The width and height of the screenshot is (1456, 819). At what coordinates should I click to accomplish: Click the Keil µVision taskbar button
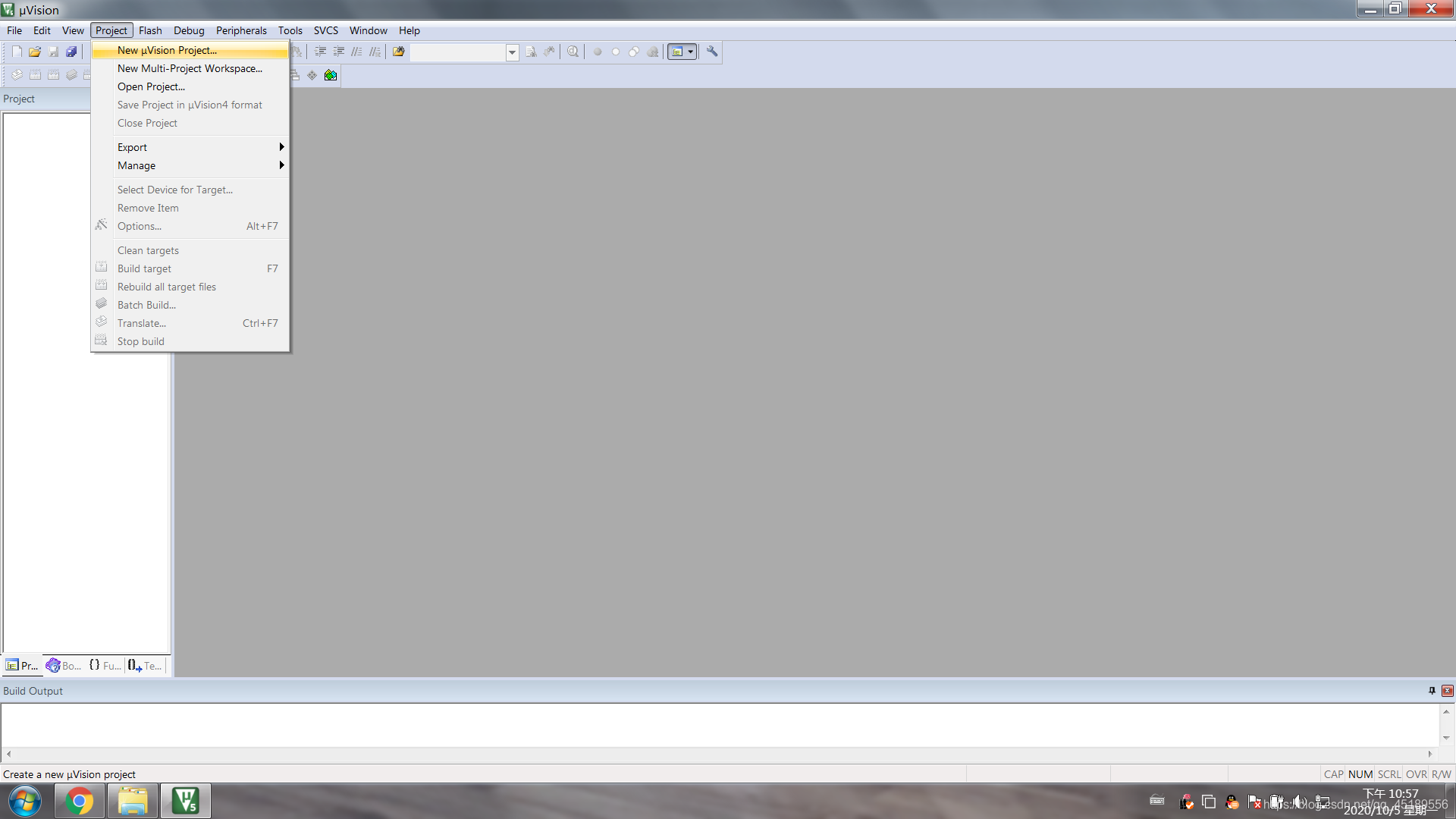186,802
